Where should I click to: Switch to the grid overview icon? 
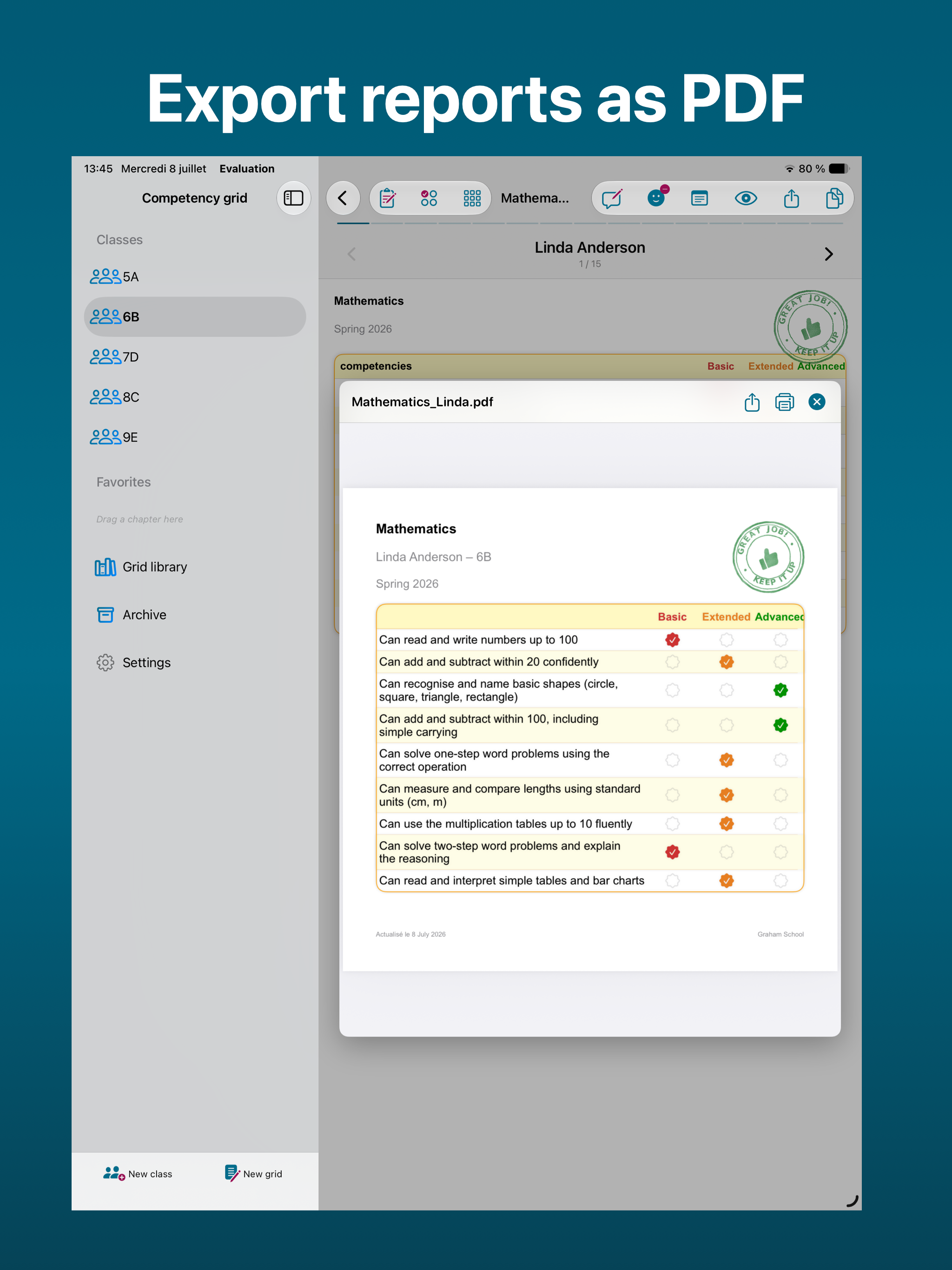[x=472, y=198]
